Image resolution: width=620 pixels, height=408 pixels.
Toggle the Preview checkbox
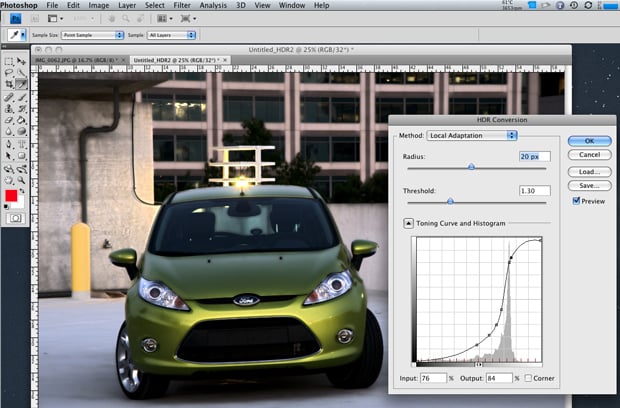pos(576,201)
